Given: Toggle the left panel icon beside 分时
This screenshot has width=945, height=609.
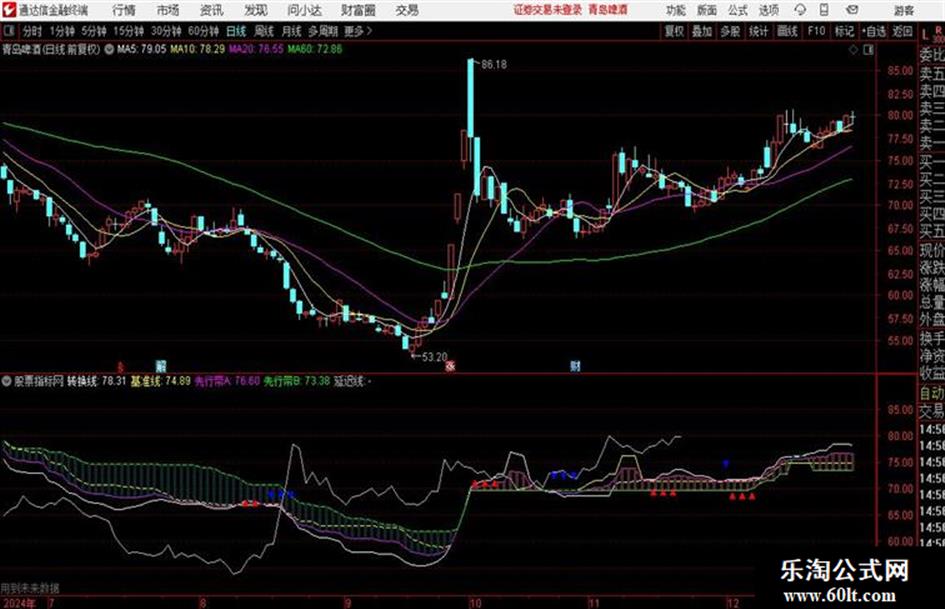Looking at the screenshot, I should (x=8, y=31).
